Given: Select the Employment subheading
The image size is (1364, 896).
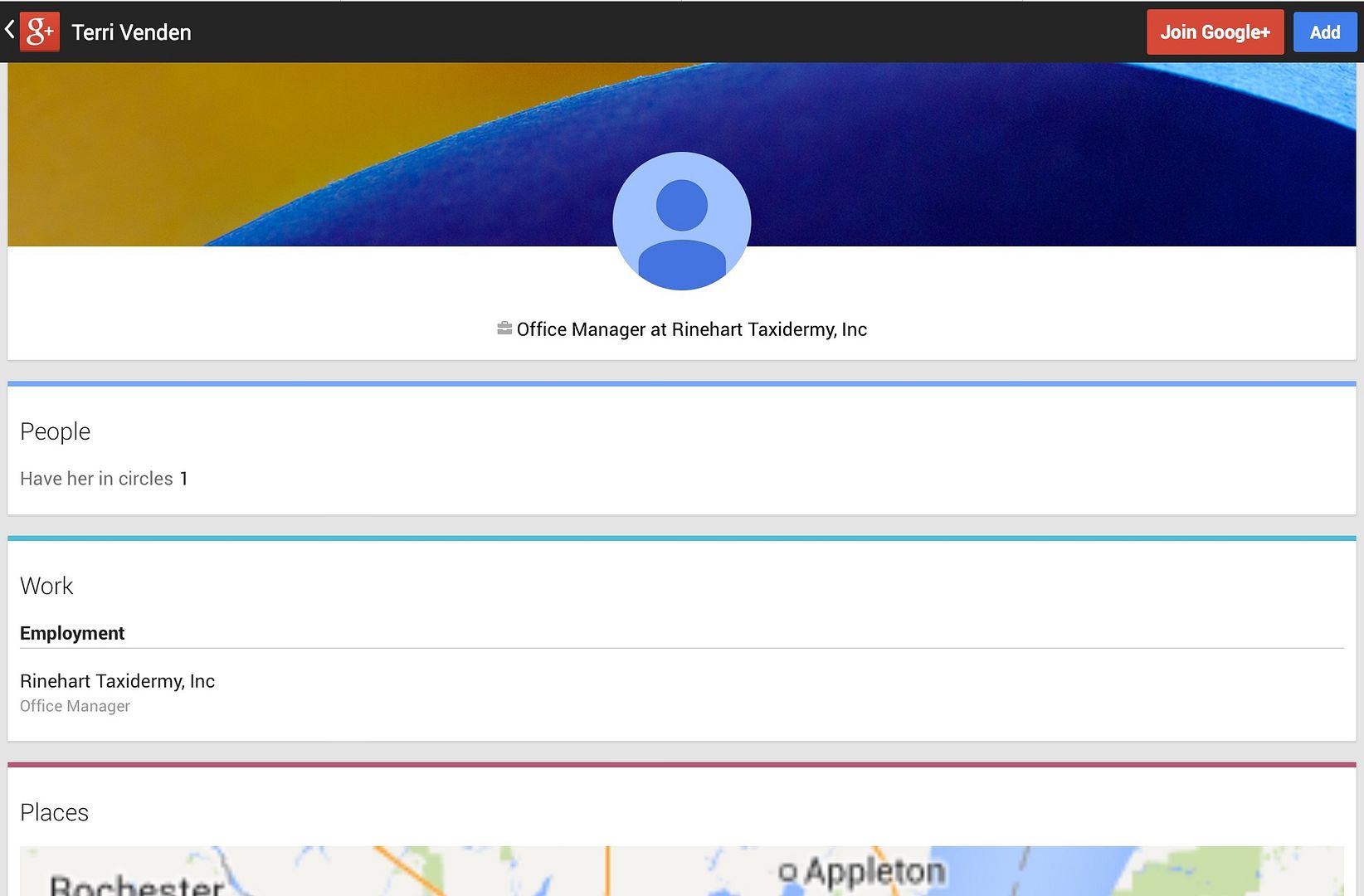Looking at the screenshot, I should click(x=72, y=633).
